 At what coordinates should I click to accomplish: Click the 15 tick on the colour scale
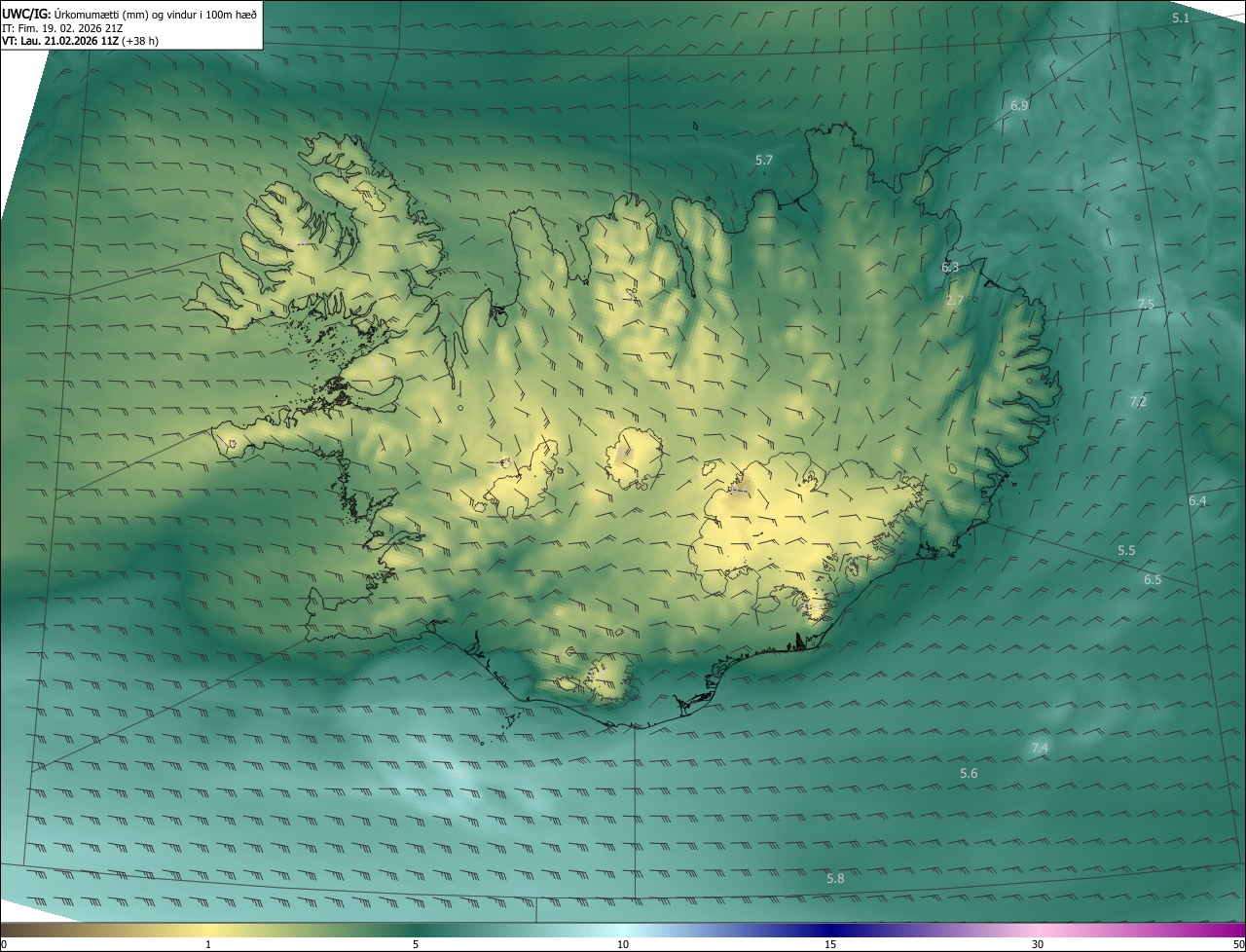(830, 944)
